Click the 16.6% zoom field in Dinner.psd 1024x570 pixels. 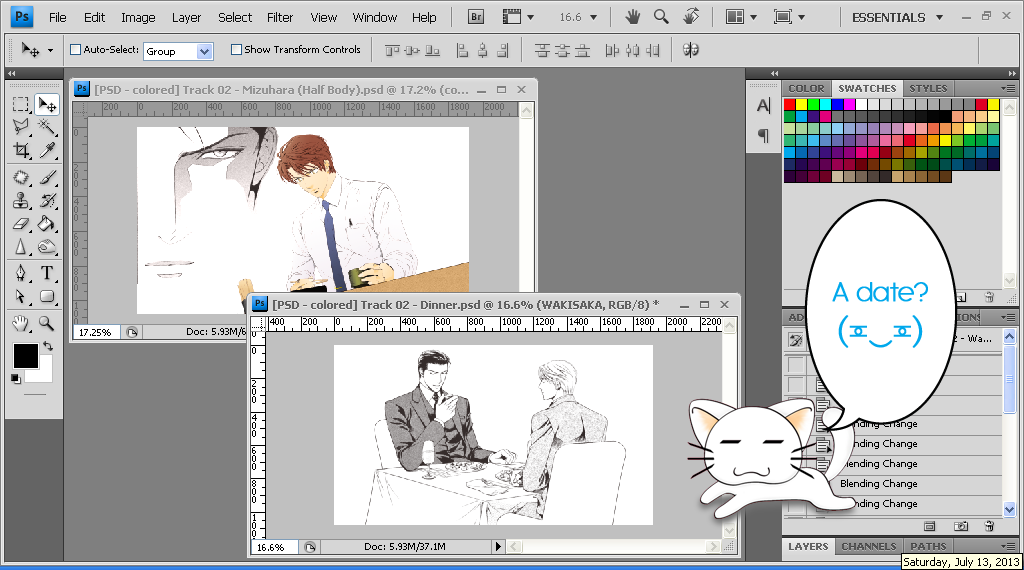point(275,547)
